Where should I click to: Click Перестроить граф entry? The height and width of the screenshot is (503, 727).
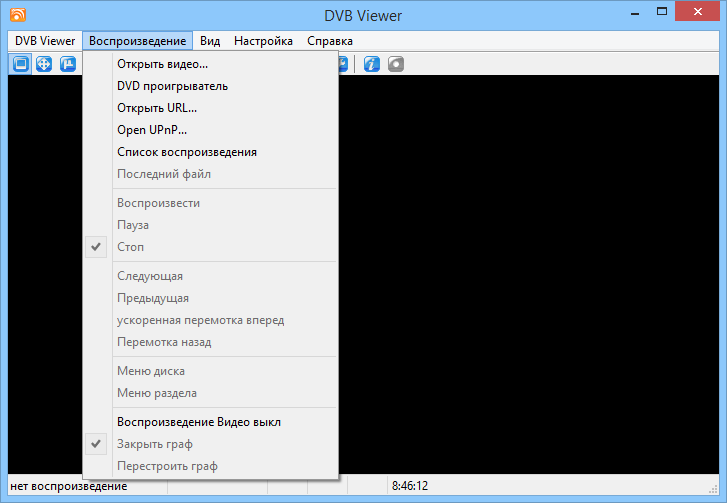point(210,466)
